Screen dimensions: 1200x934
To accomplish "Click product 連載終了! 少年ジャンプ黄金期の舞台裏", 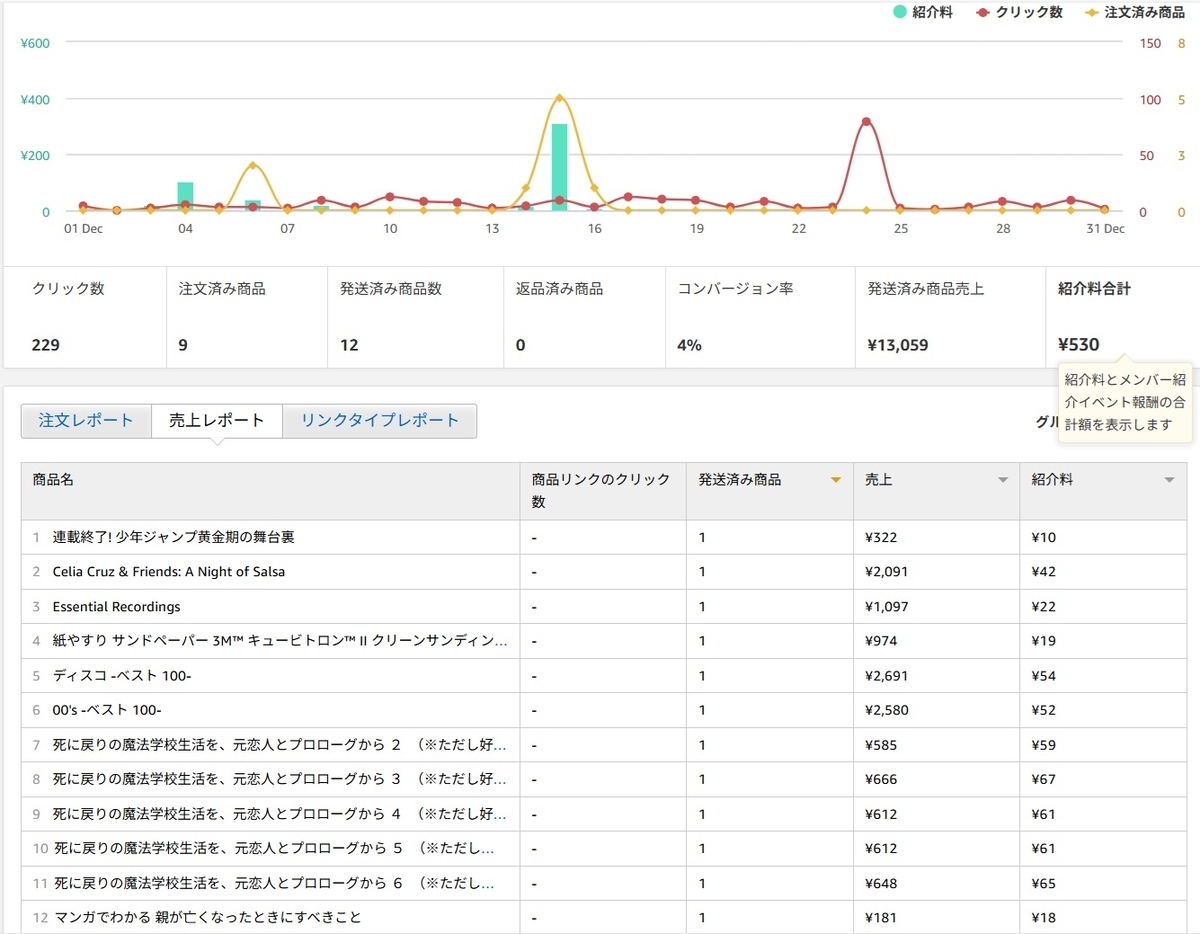I will (174, 537).
